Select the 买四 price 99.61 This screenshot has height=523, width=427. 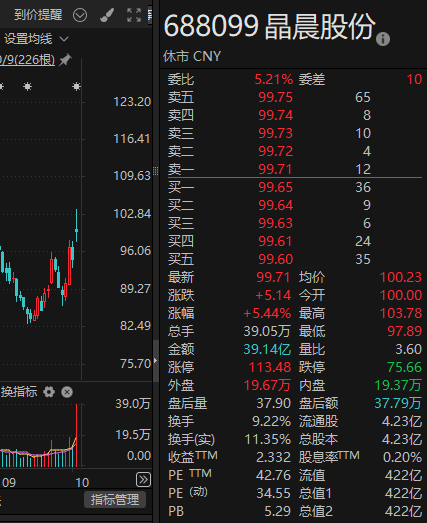pyautogui.click(x=275, y=241)
